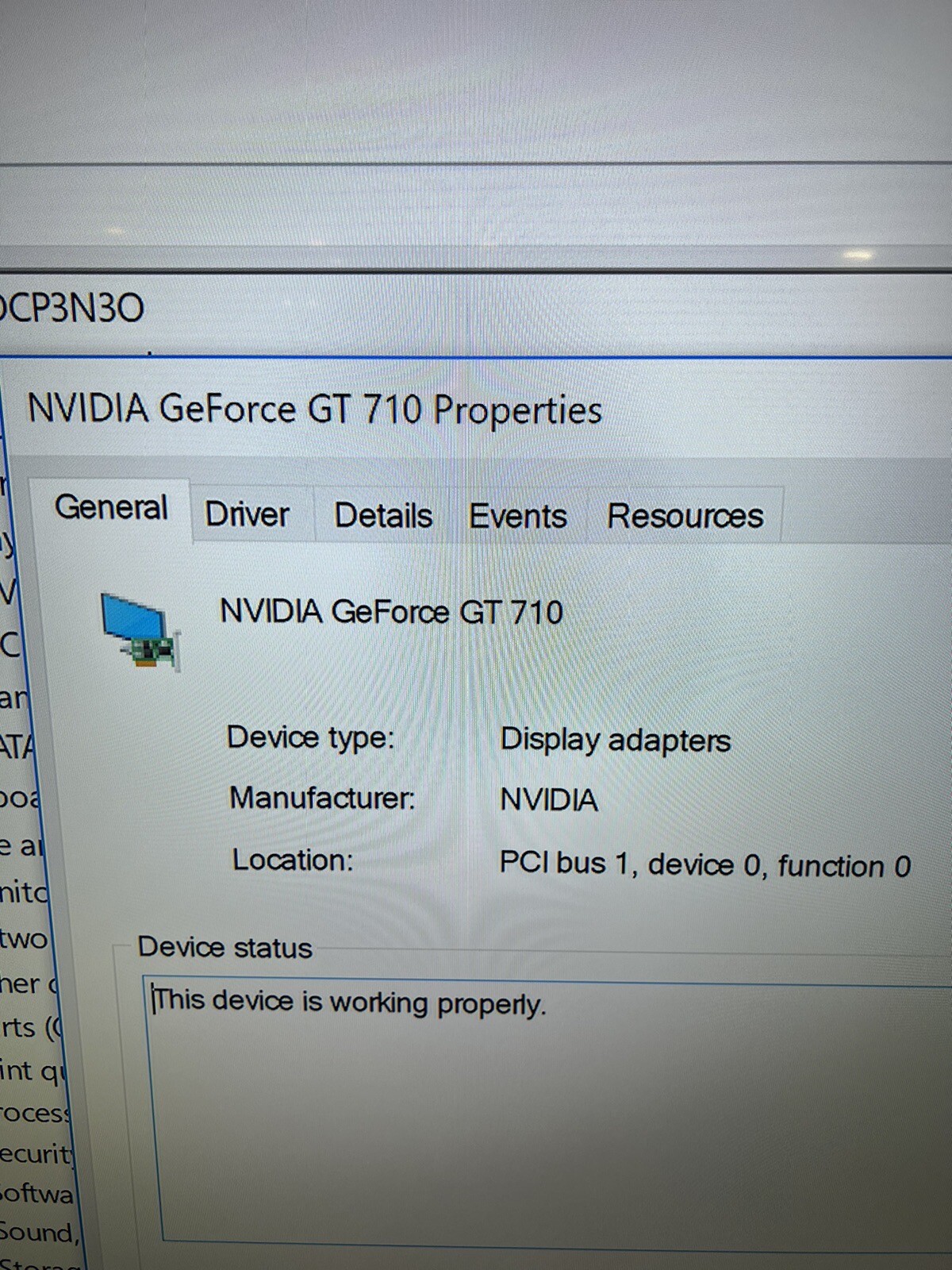Image resolution: width=952 pixels, height=1270 pixels.
Task: Click the 'Device type:' label
Action: click(x=310, y=737)
